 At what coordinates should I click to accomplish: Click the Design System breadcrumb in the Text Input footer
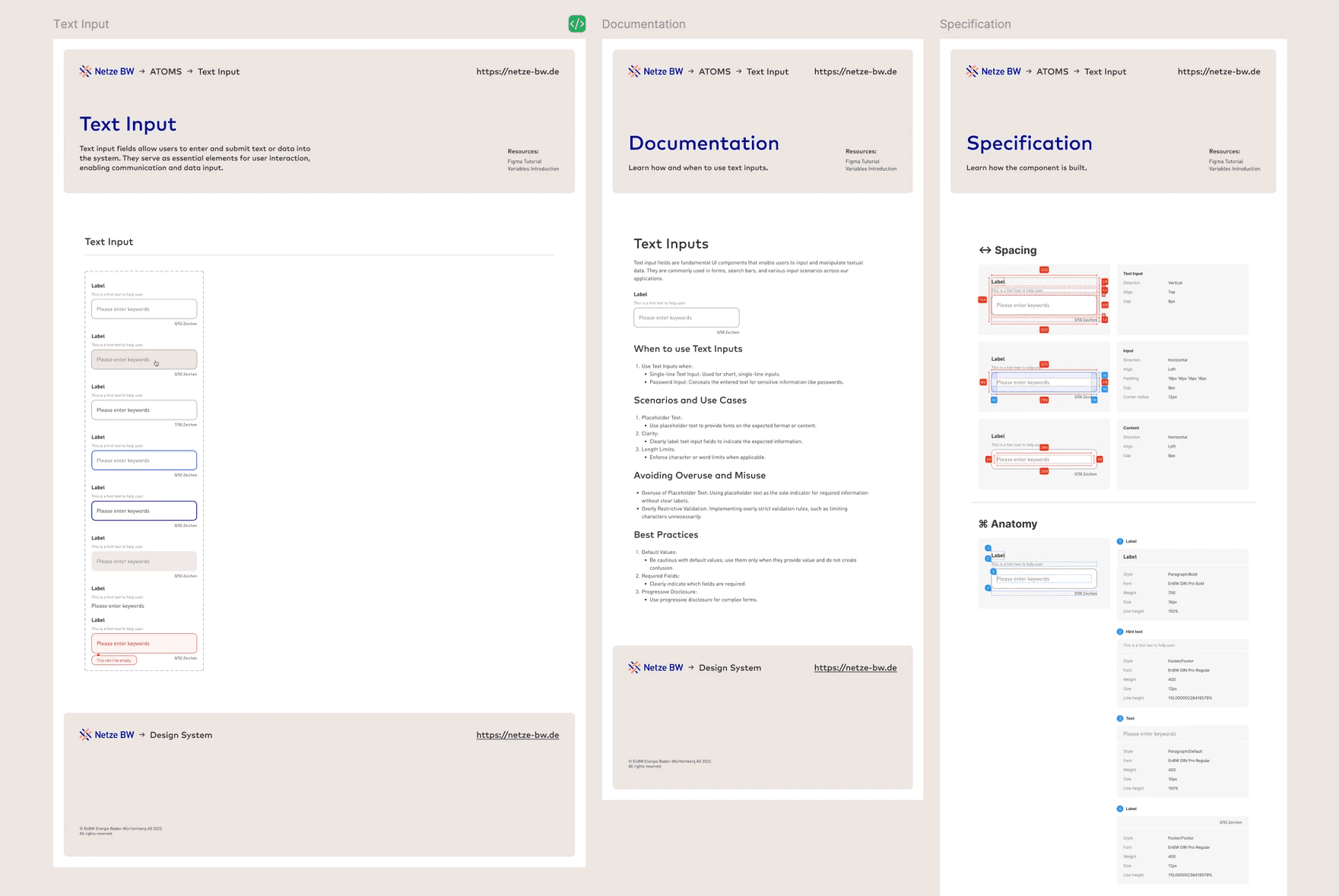point(181,735)
